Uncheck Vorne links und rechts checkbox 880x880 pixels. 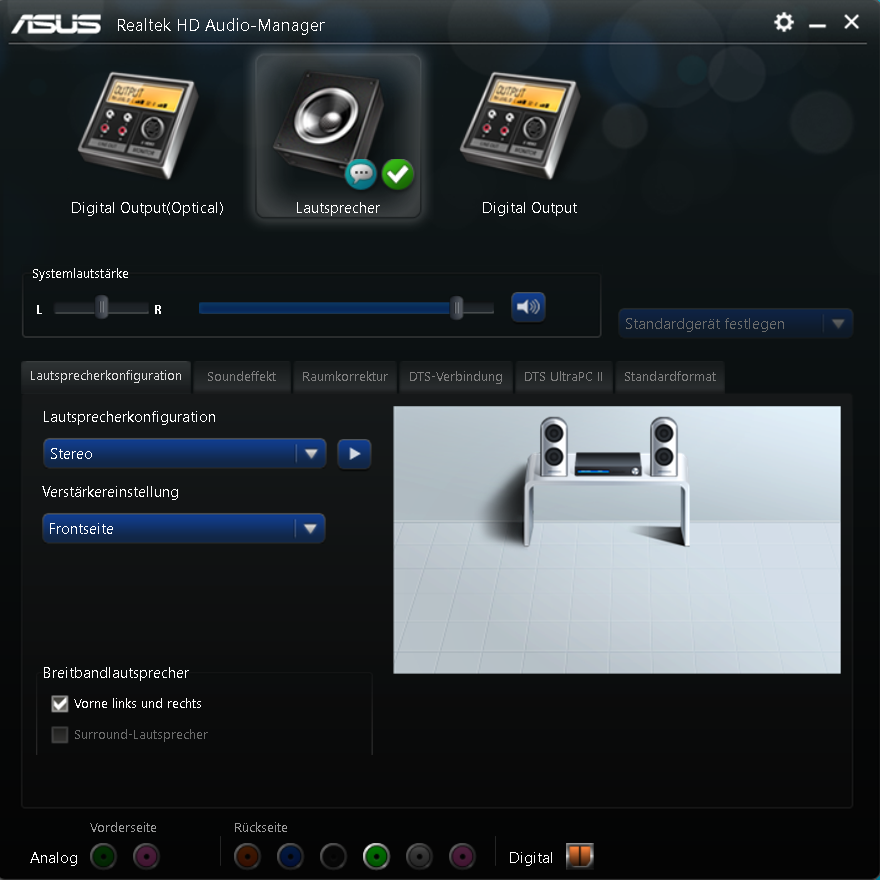pos(59,703)
